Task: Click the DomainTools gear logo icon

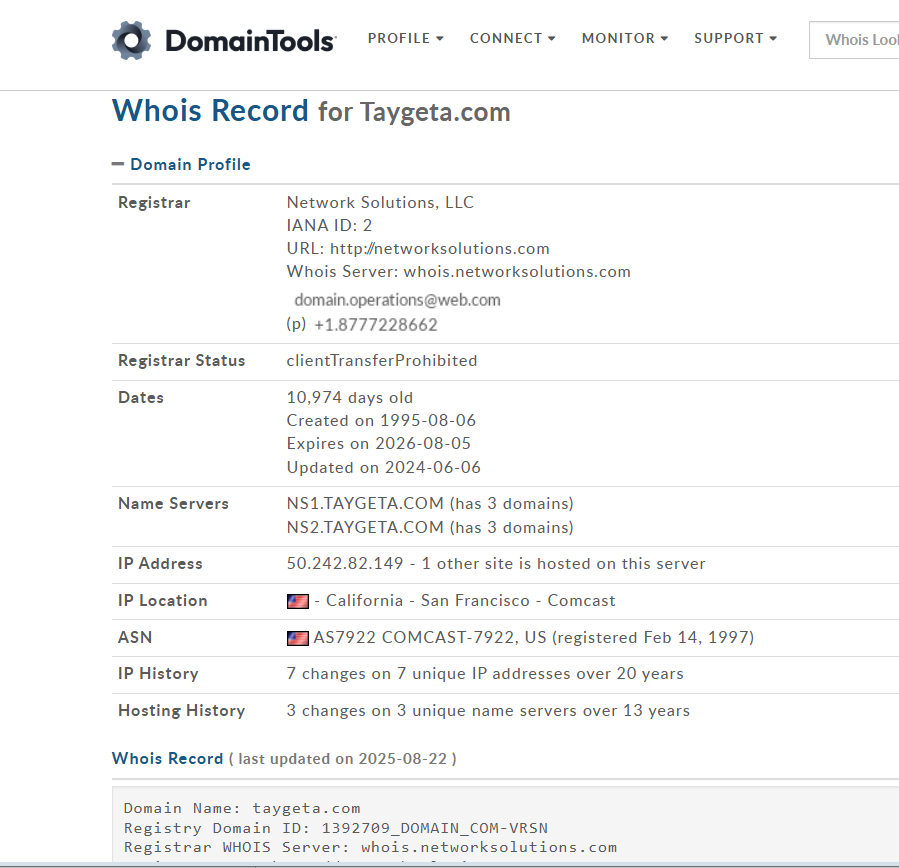Action: (x=132, y=40)
